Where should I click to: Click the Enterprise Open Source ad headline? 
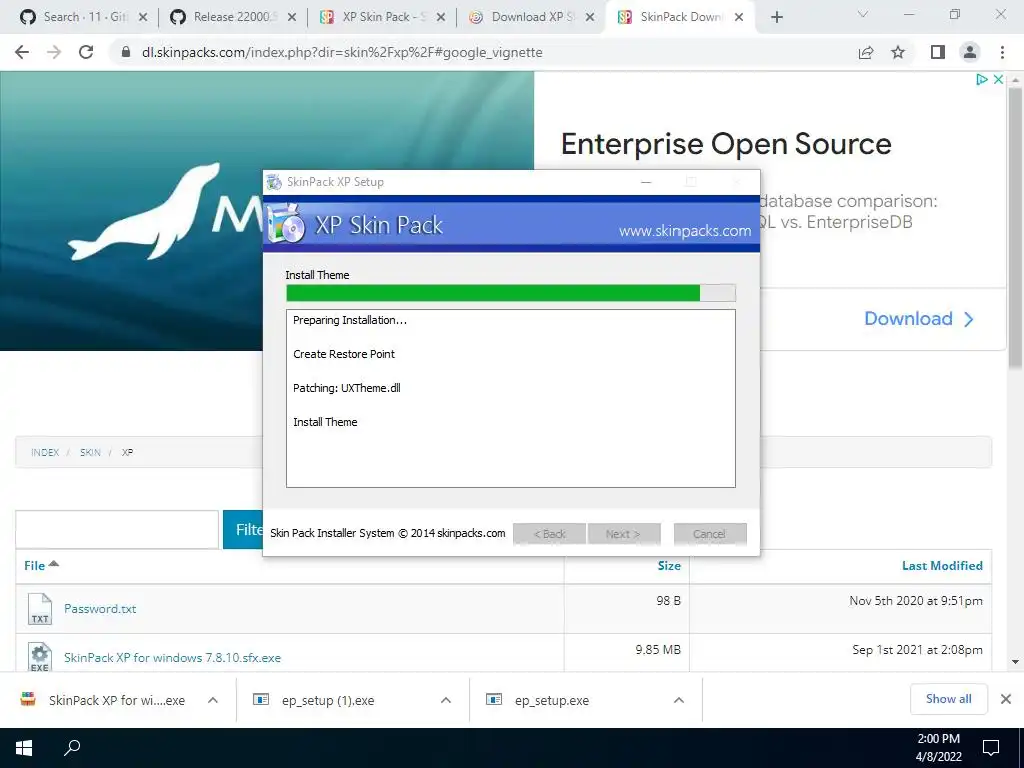(726, 144)
